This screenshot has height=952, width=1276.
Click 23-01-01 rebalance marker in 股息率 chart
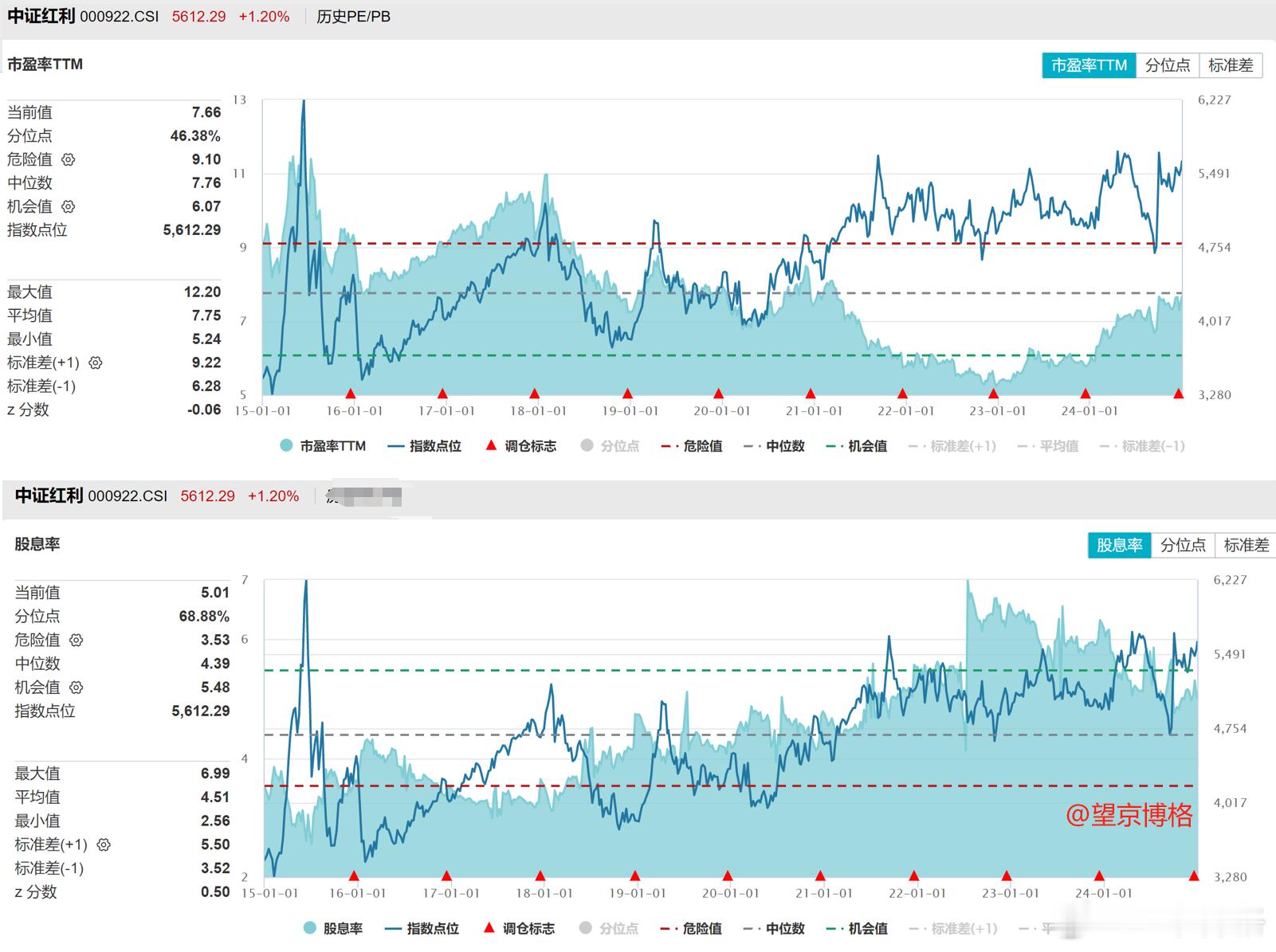tap(1007, 876)
